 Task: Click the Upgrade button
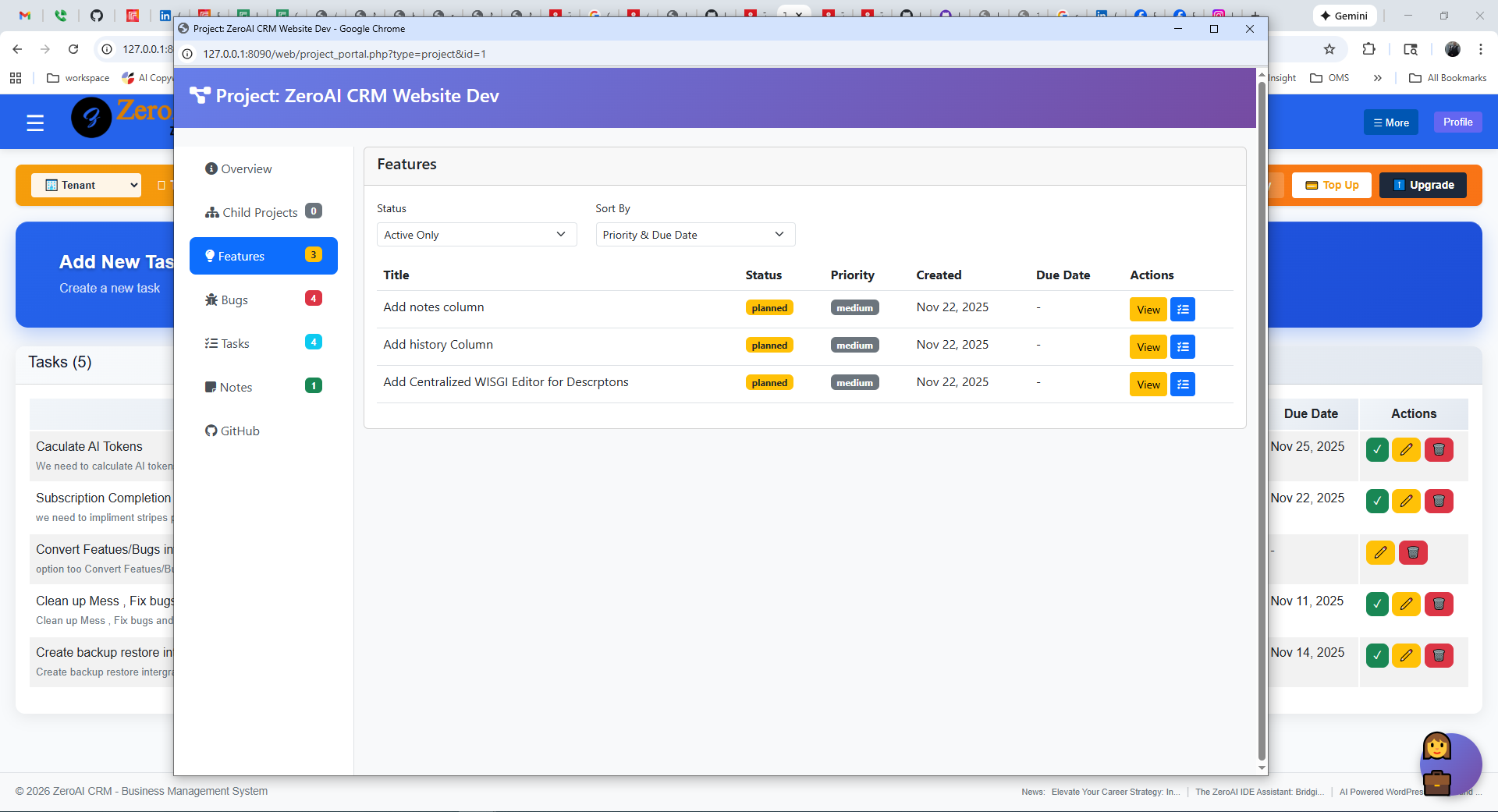(1422, 185)
